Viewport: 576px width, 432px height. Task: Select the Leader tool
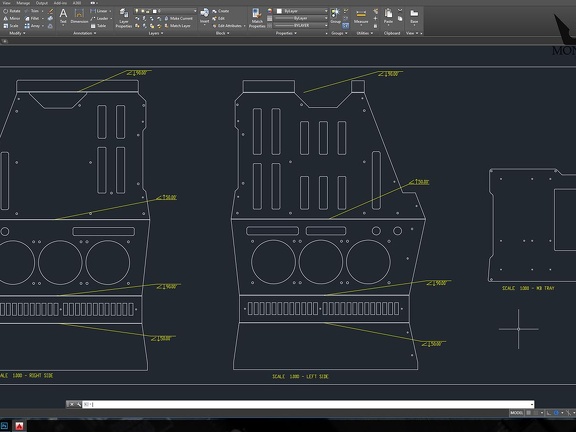100,18
